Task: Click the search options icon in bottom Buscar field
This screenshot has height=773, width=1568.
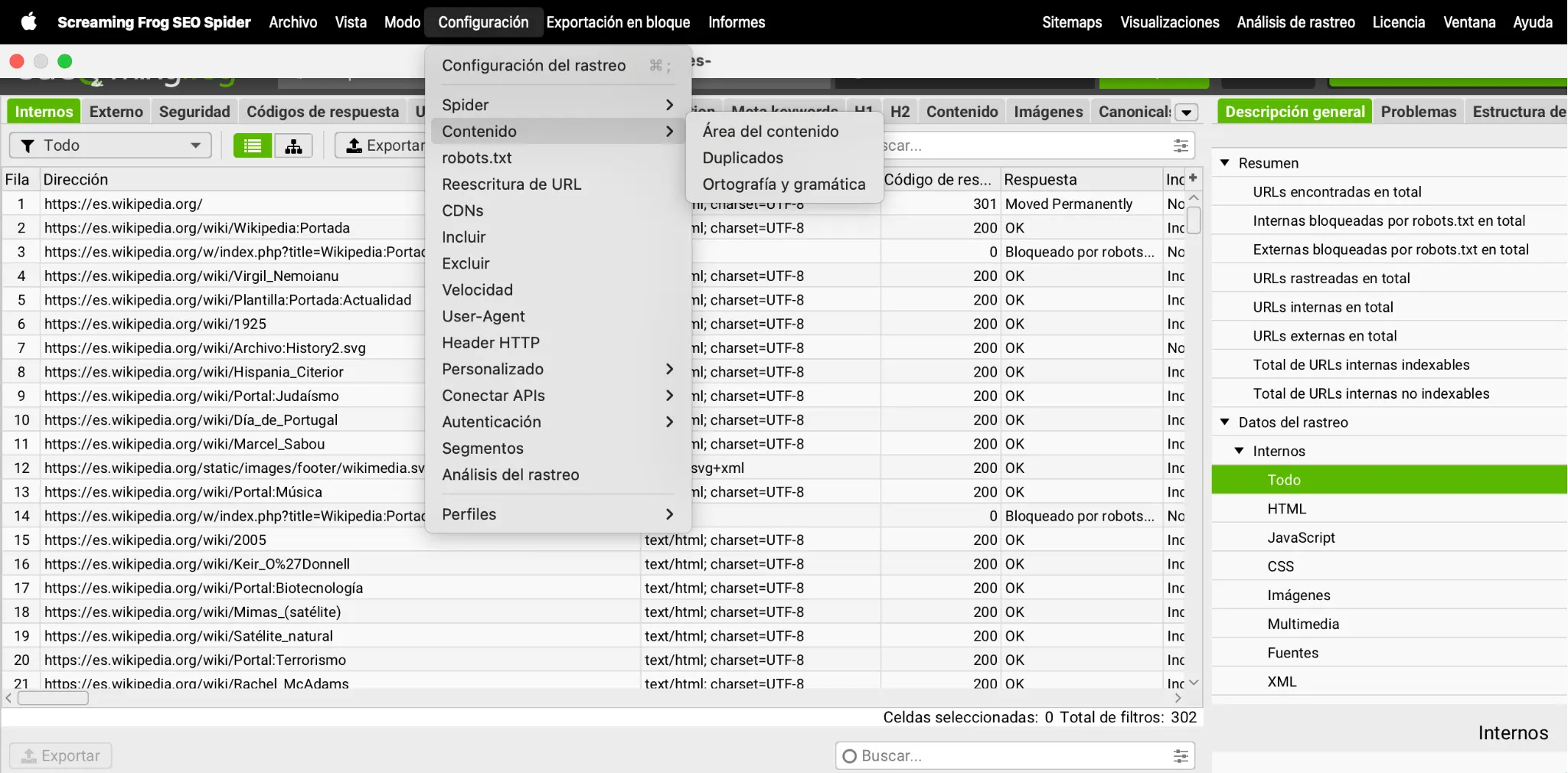Action: point(1181,756)
